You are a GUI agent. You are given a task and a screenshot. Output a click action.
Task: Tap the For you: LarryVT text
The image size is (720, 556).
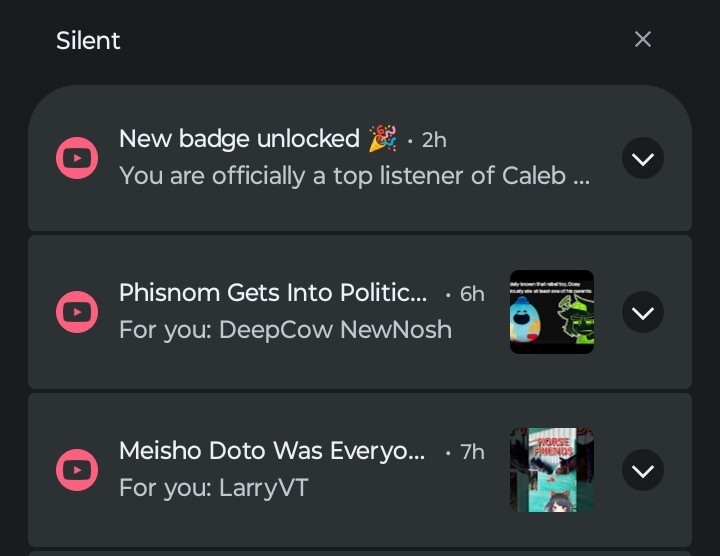pos(213,488)
